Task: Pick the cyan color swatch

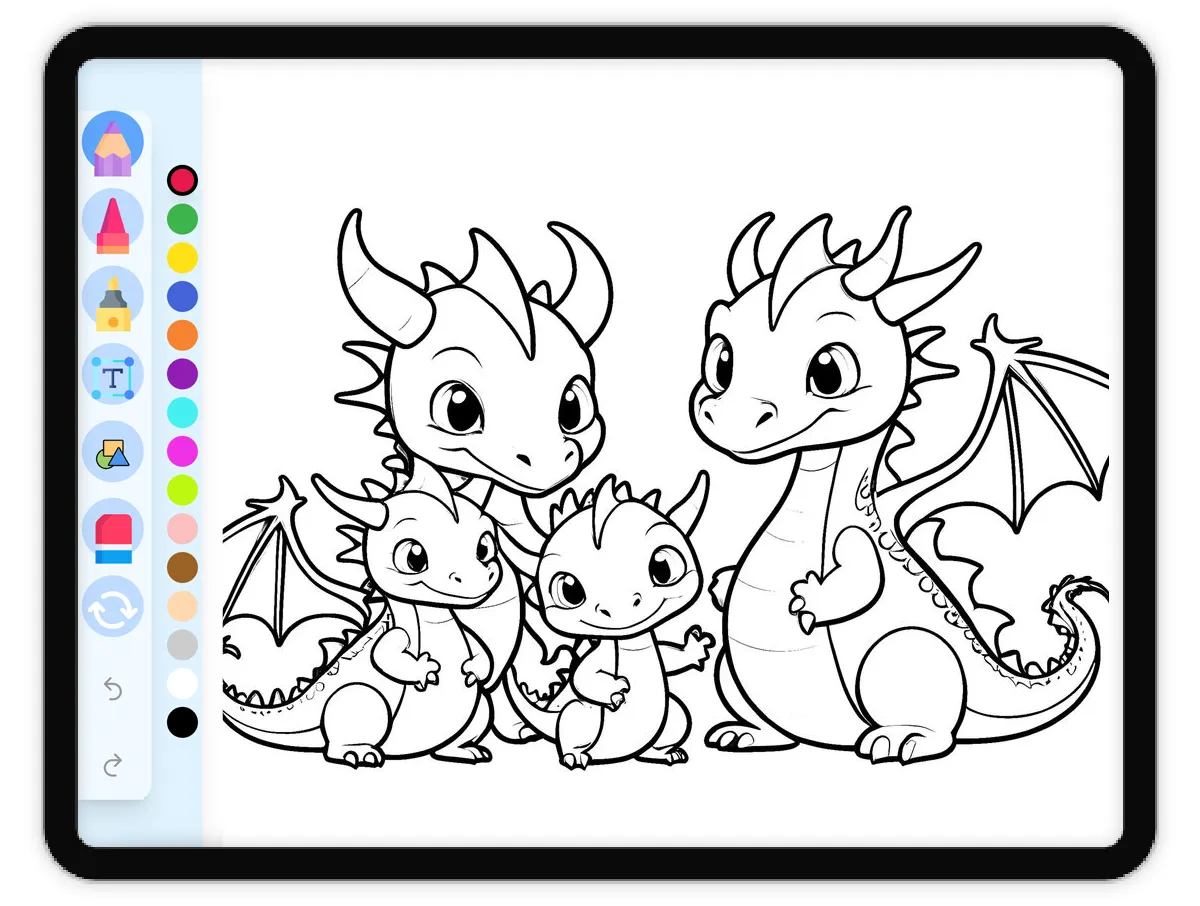Action: point(182,412)
